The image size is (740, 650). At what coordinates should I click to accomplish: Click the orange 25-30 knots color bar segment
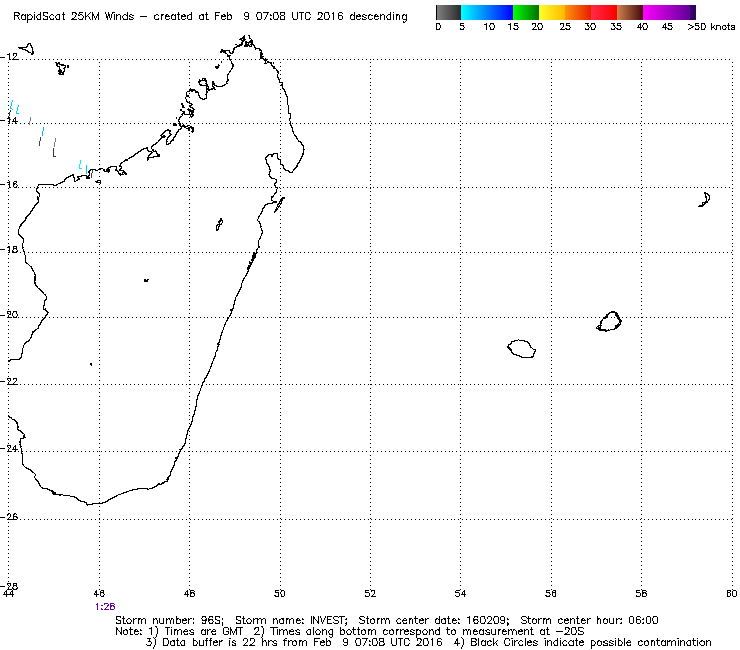578,12
